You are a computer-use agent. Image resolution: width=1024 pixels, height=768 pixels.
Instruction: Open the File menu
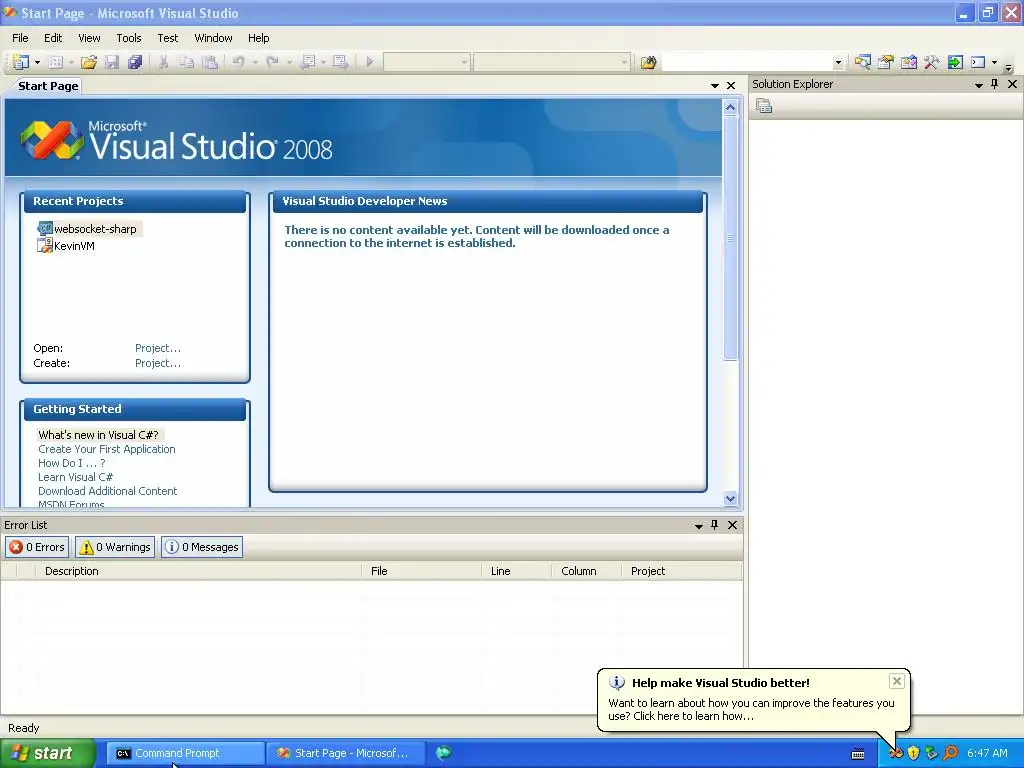tap(20, 38)
